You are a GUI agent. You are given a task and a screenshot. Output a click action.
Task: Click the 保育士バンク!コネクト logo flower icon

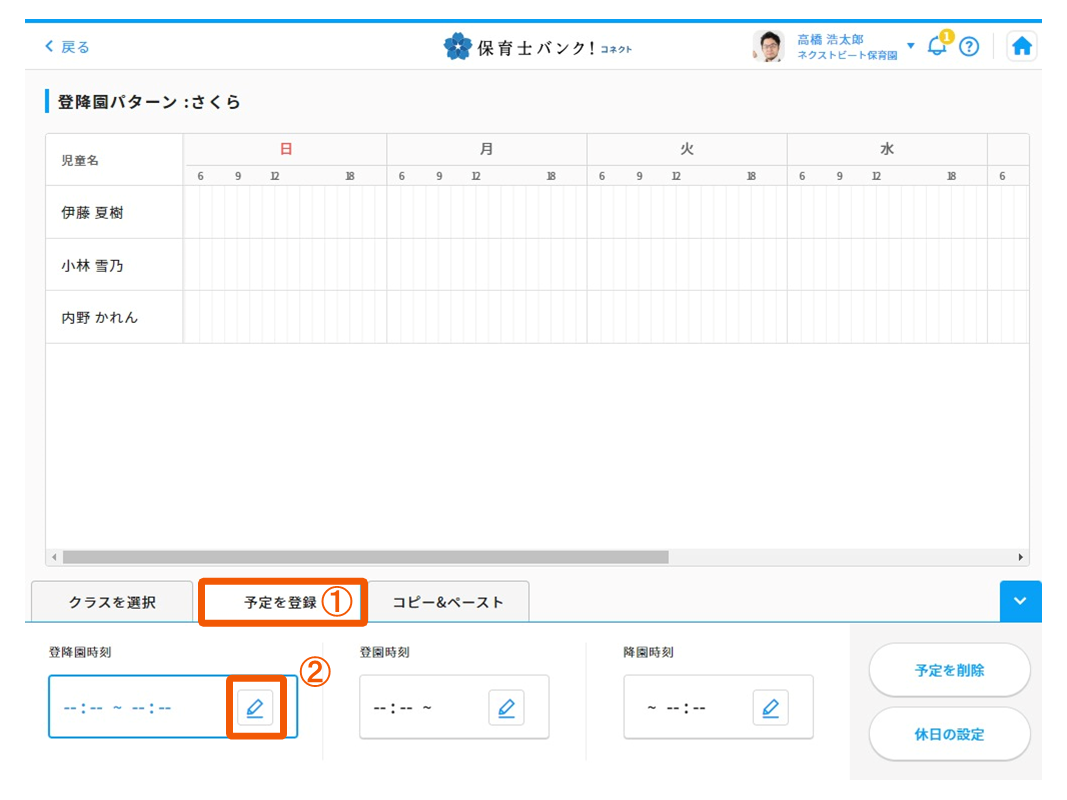coord(457,45)
